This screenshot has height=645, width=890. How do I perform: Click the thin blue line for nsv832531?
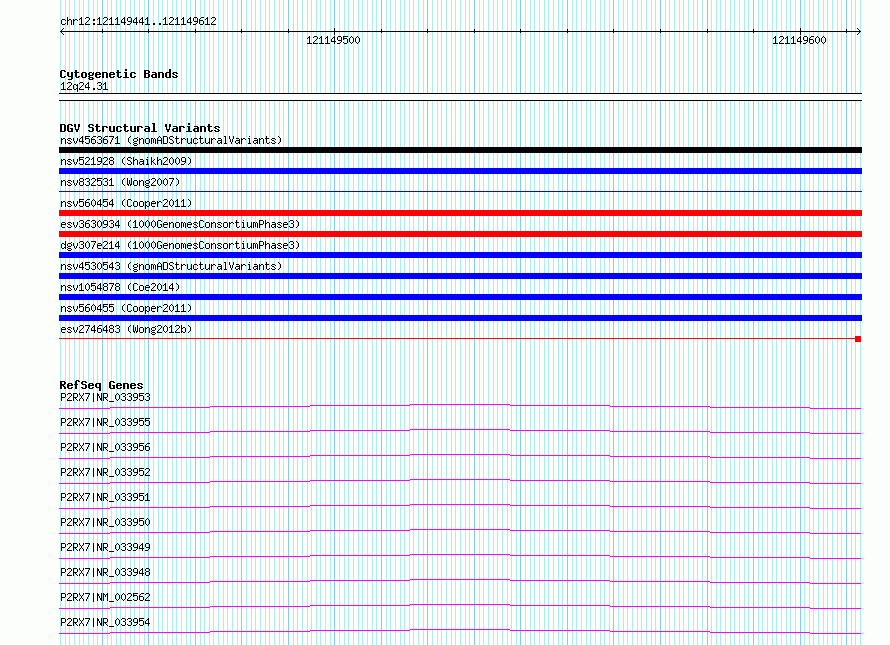[460, 192]
